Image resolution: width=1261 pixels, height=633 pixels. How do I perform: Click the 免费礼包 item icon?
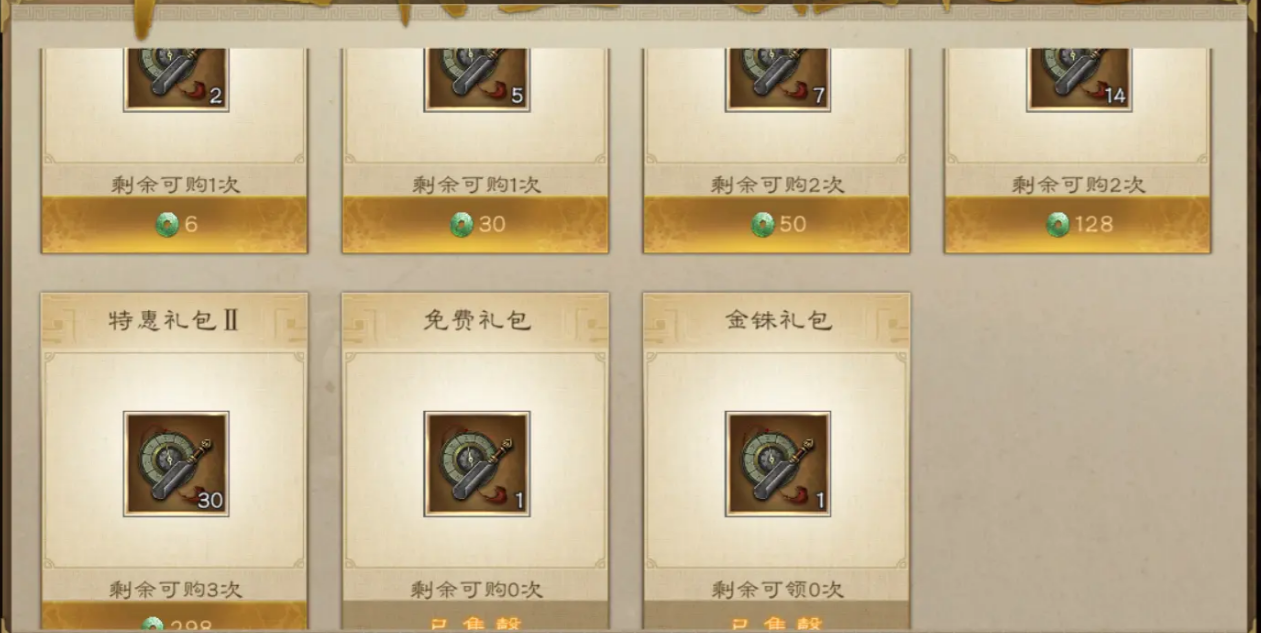point(477,464)
